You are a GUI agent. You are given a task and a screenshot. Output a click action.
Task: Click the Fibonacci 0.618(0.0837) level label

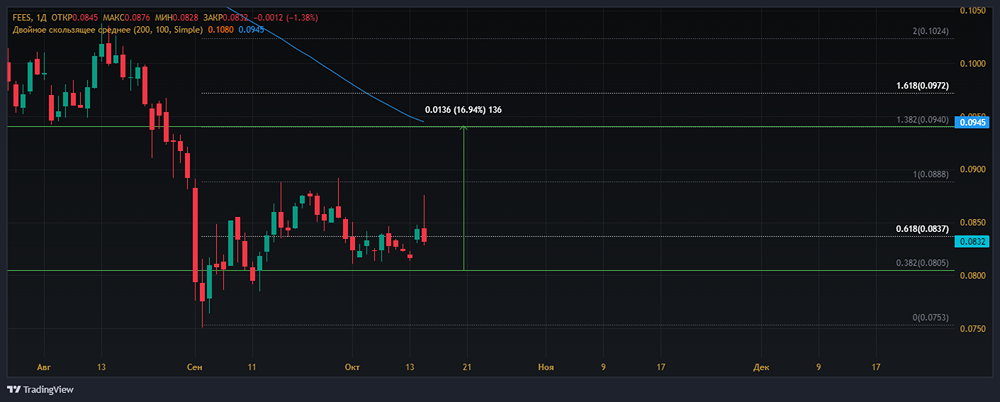coord(925,228)
